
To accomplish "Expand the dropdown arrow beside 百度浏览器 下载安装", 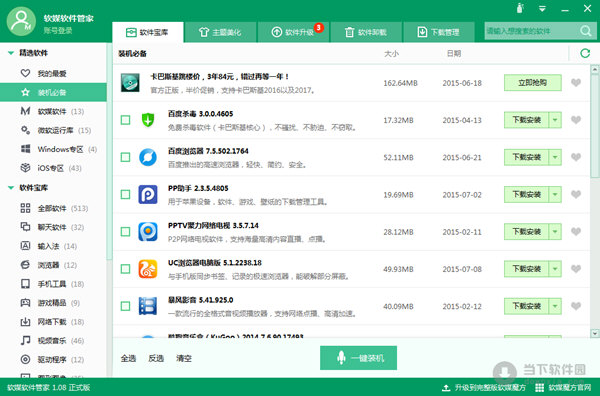I will [x=555, y=157].
